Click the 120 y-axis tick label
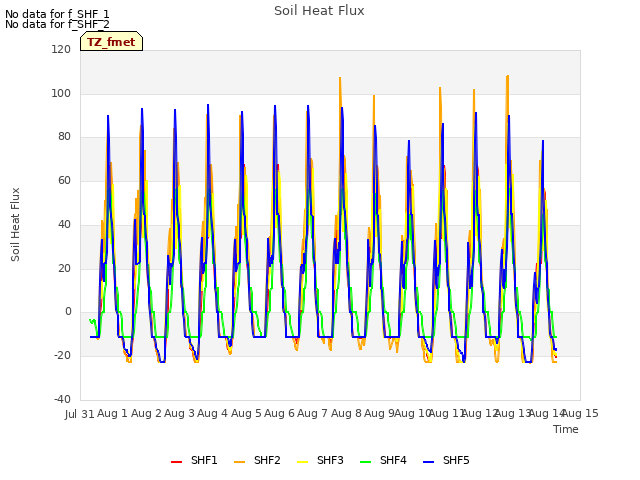Image resolution: width=640 pixels, height=480 pixels. [61, 49]
